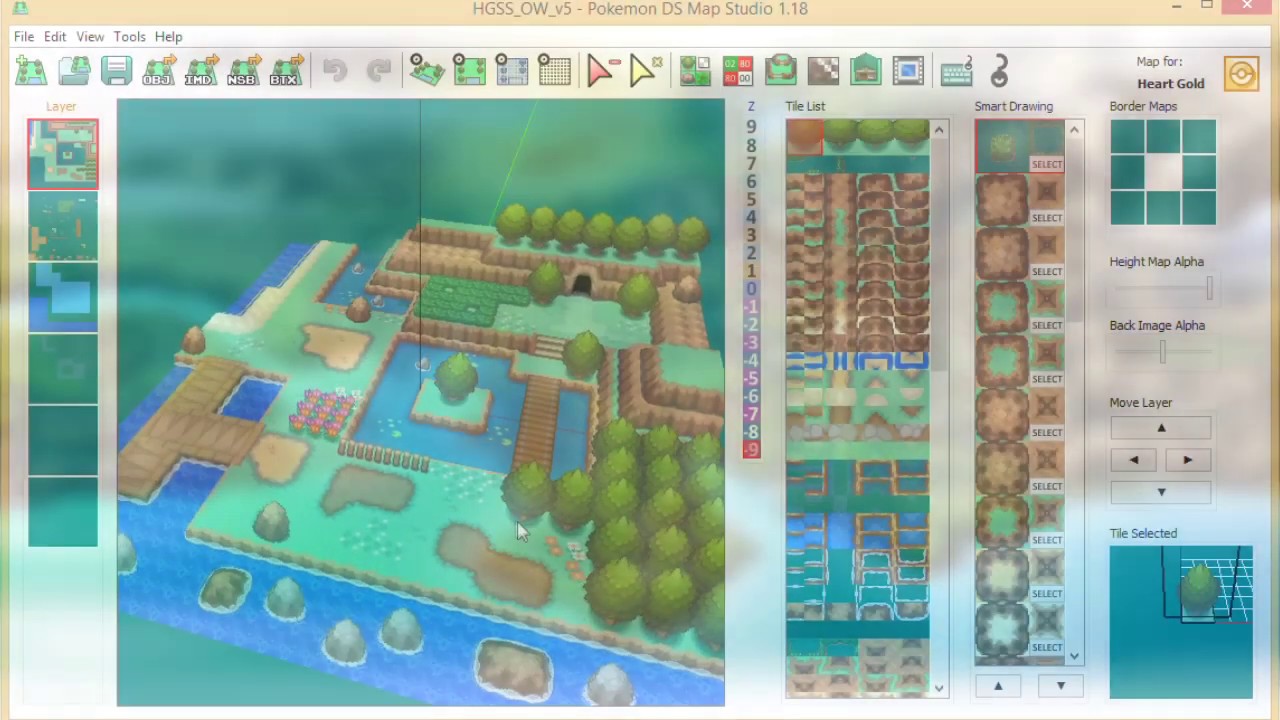1280x720 pixels.
Task: Open a map file using the folder icon
Action: (74, 71)
